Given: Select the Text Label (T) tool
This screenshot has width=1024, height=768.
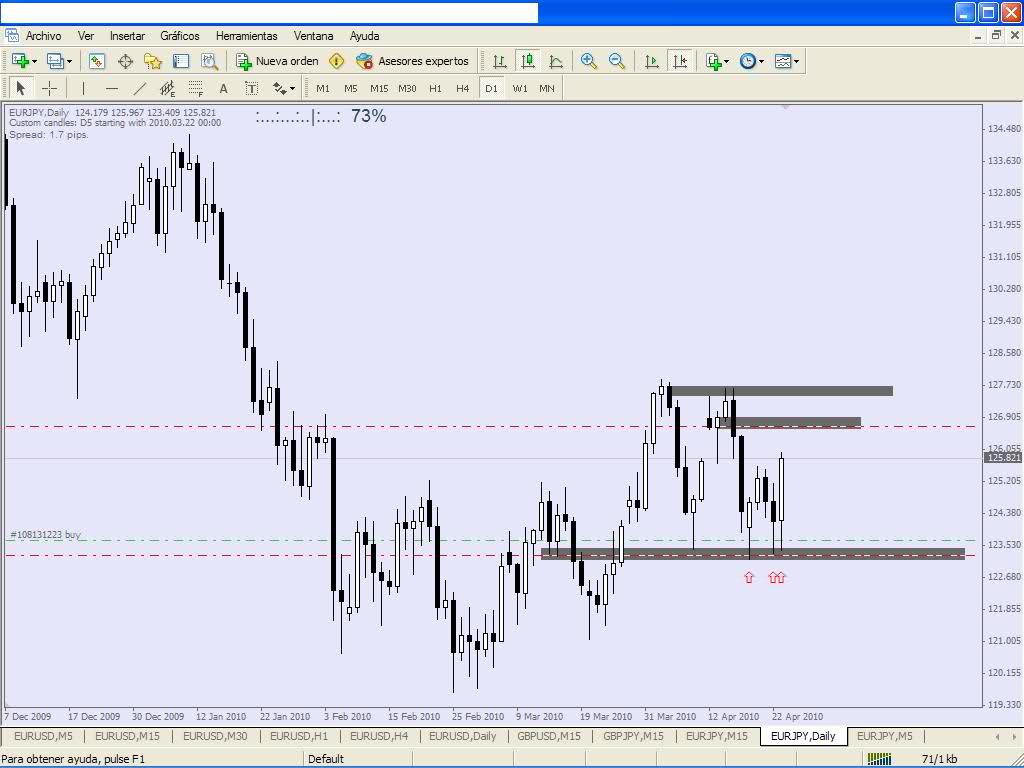Looking at the screenshot, I should [x=251, y=88].
